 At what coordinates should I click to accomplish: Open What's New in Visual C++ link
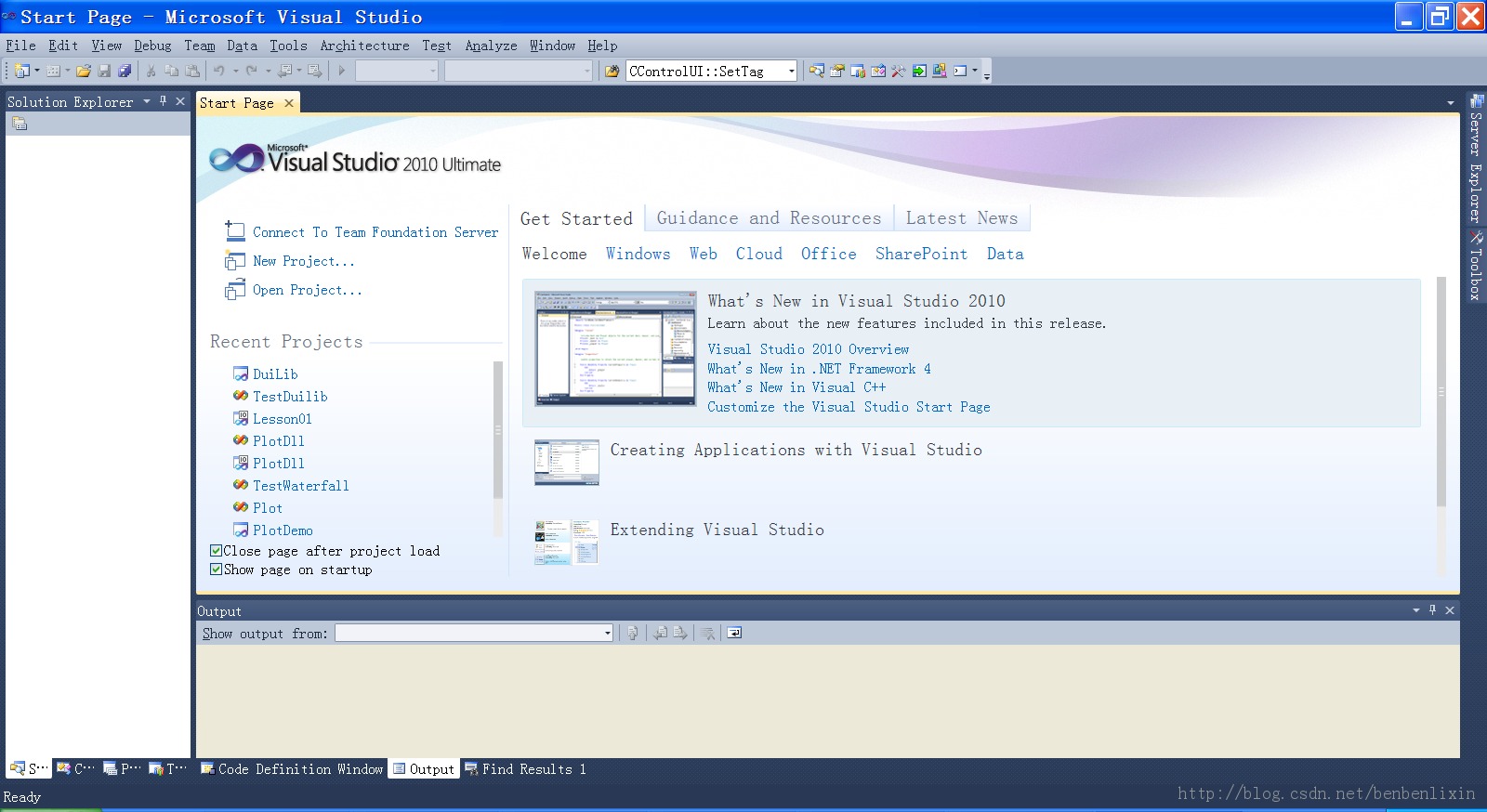796,387
